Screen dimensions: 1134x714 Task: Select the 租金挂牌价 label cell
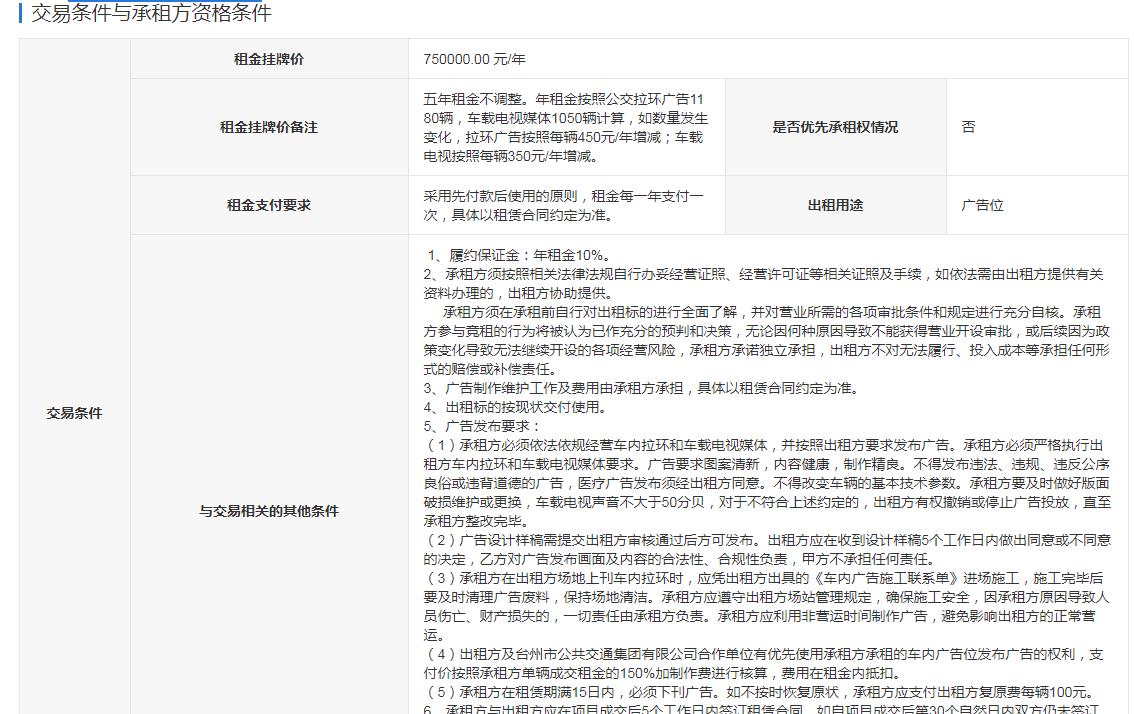[x=268, y=59]
